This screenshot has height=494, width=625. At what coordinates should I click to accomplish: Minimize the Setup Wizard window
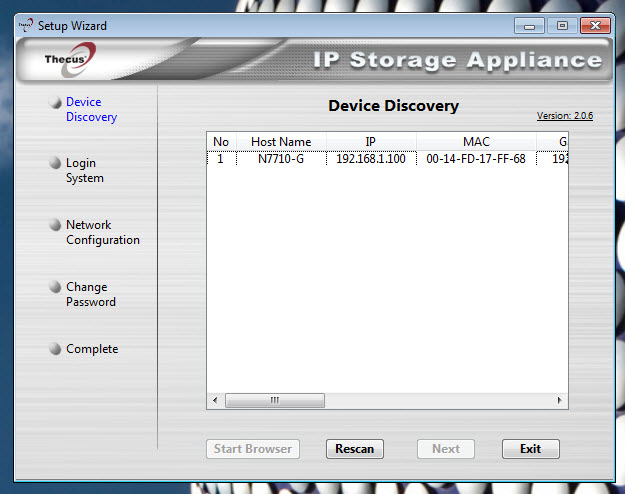pos(529,26)
